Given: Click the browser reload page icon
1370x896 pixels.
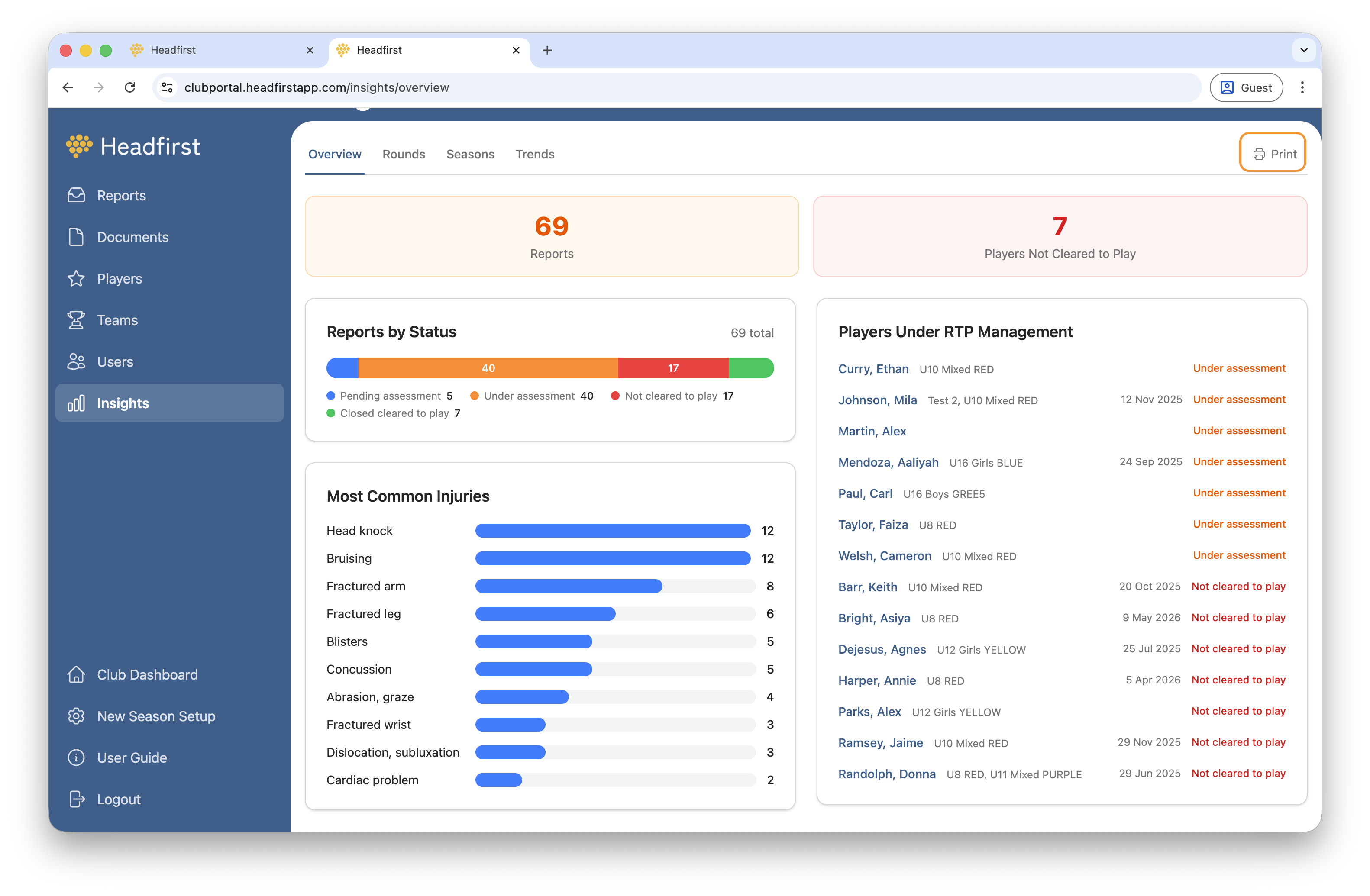Looking at the screenshot, I should point(130,87).
